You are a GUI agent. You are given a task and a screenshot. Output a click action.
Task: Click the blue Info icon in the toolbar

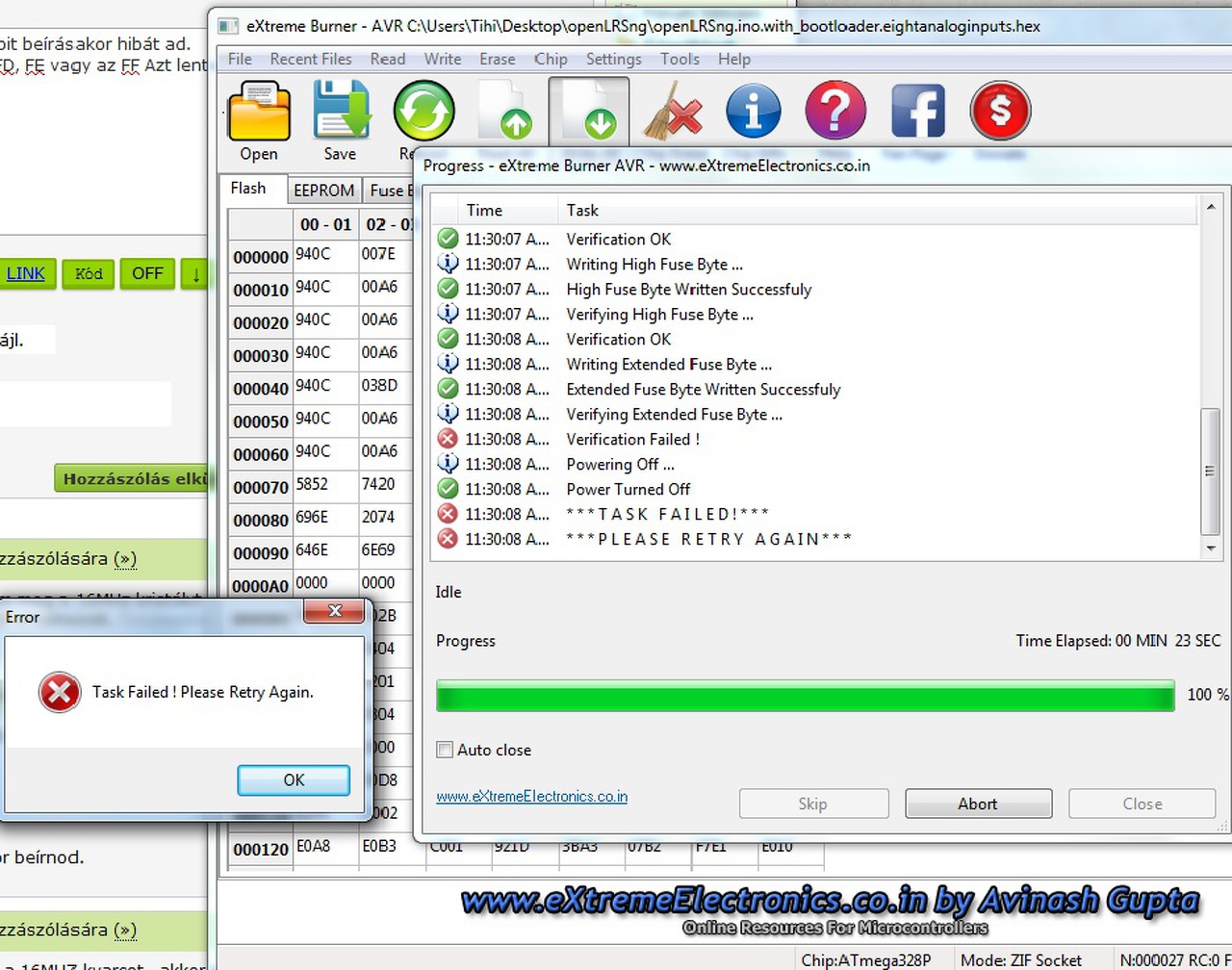click(x=753, y=111)
